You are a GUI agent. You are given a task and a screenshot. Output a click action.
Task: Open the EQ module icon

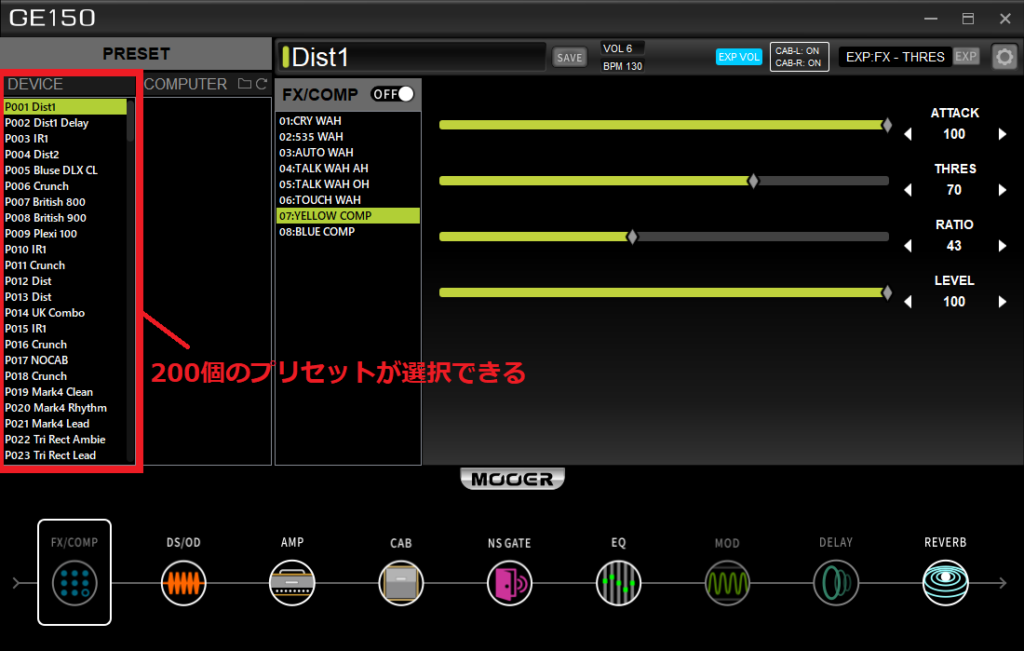pyautogui.click(x=618, y=582)
